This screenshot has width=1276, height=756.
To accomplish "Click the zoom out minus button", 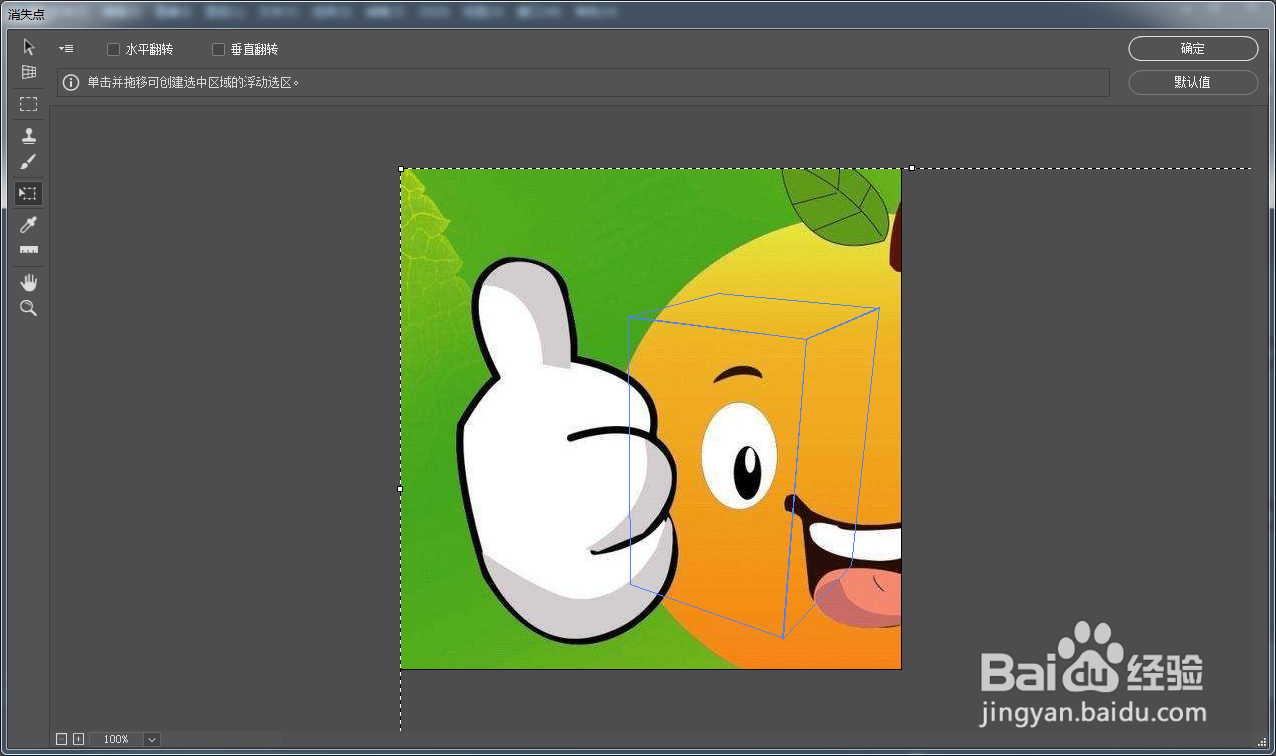I will [x=61, y=739].
